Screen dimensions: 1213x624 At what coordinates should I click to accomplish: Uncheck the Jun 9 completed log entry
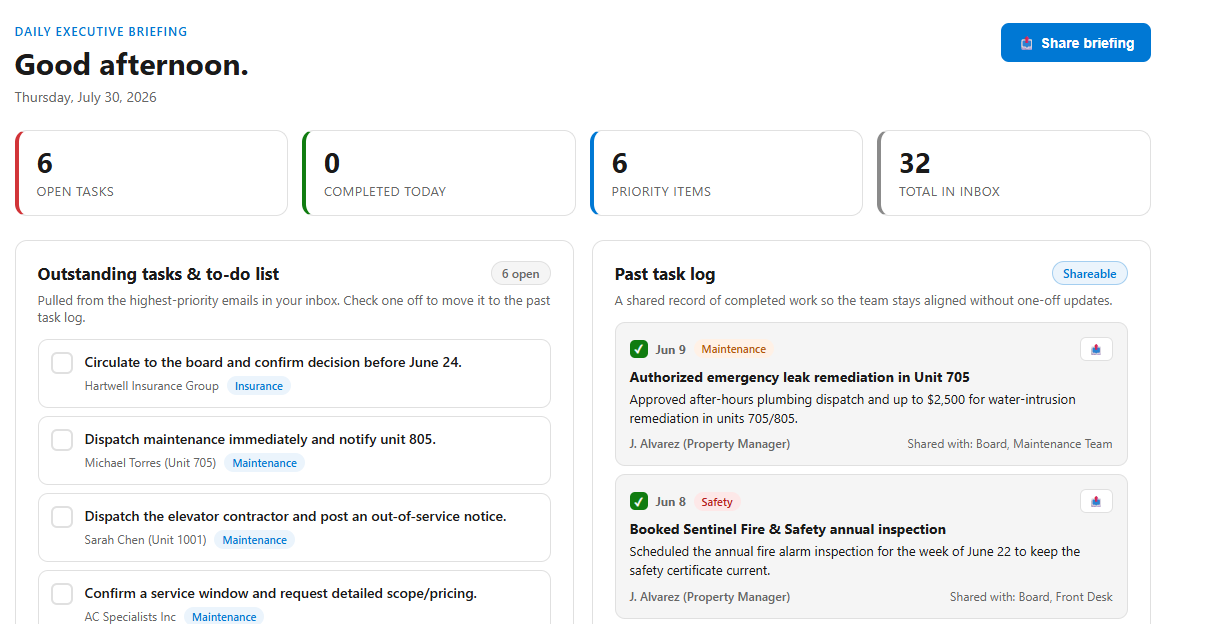point(638,349)
